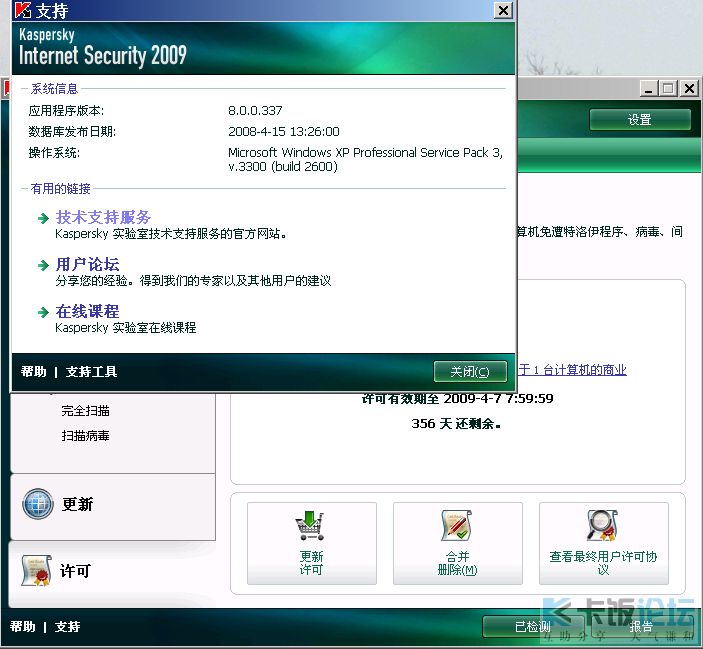The image size is (703, 649).
Task: Open 设置 in main window
Action: coord(640,120)
